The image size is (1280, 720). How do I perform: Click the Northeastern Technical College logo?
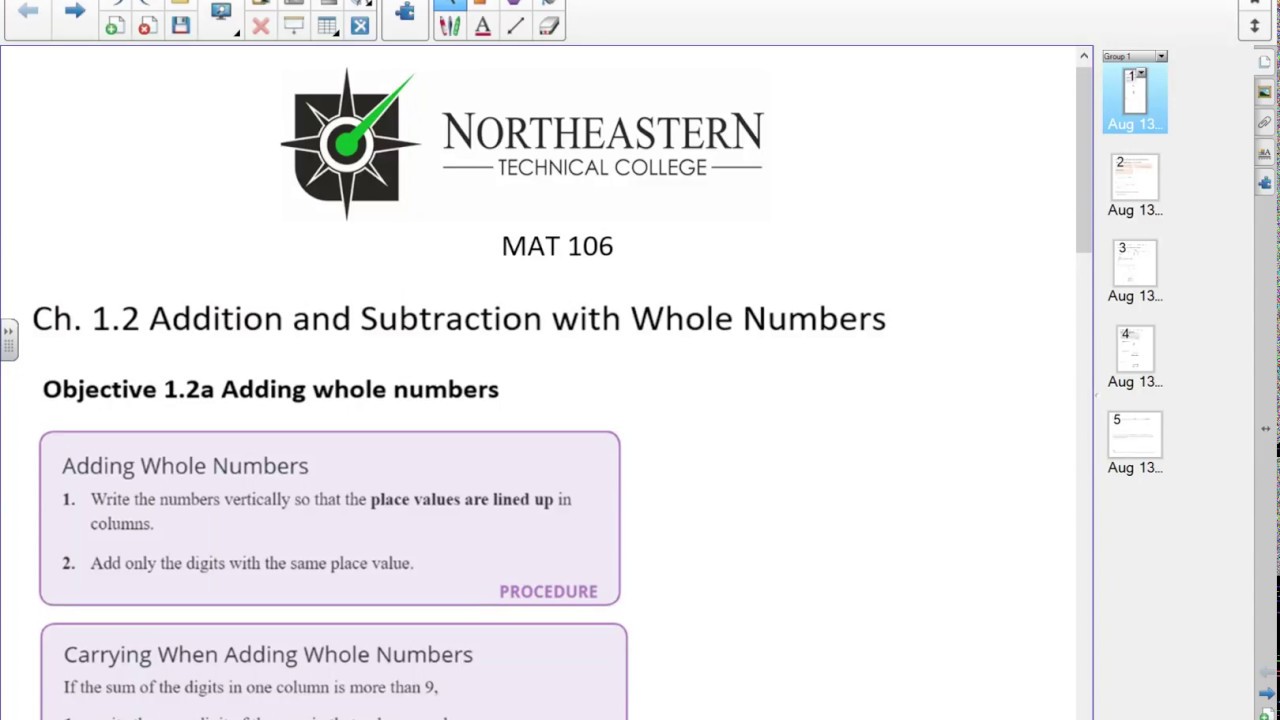pyautogui.click(x=525, y=143)
